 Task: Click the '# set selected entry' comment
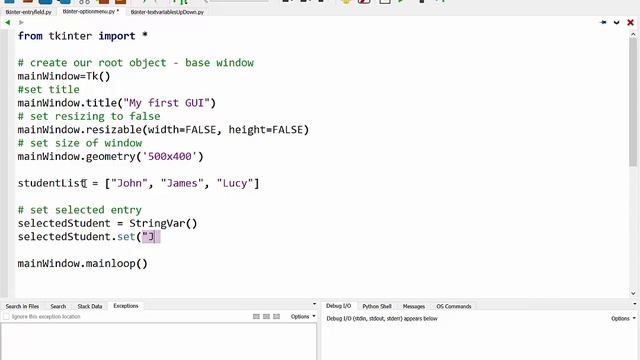point(80,210)
